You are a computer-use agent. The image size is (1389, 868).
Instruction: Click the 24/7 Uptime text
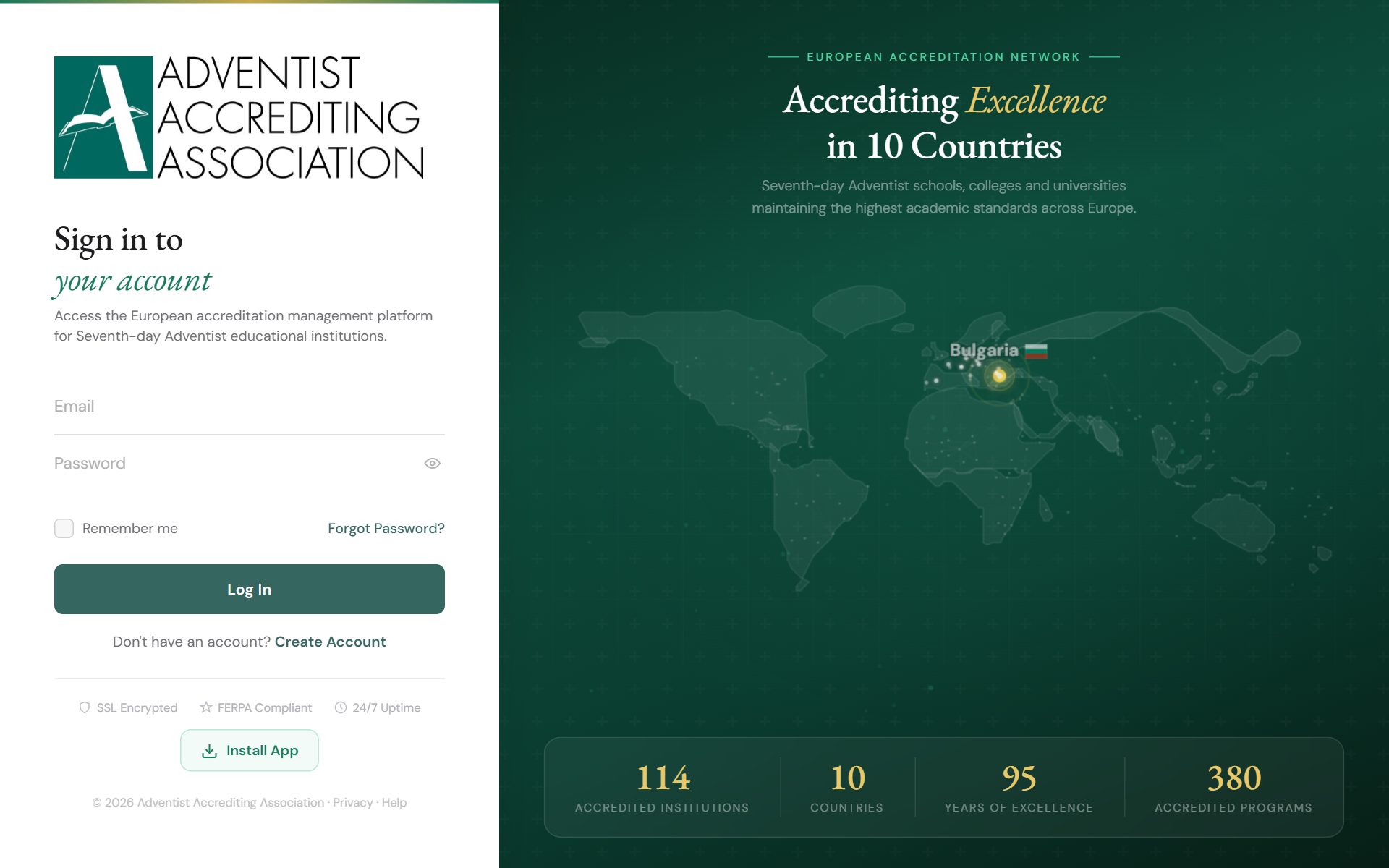click(386, 707)
